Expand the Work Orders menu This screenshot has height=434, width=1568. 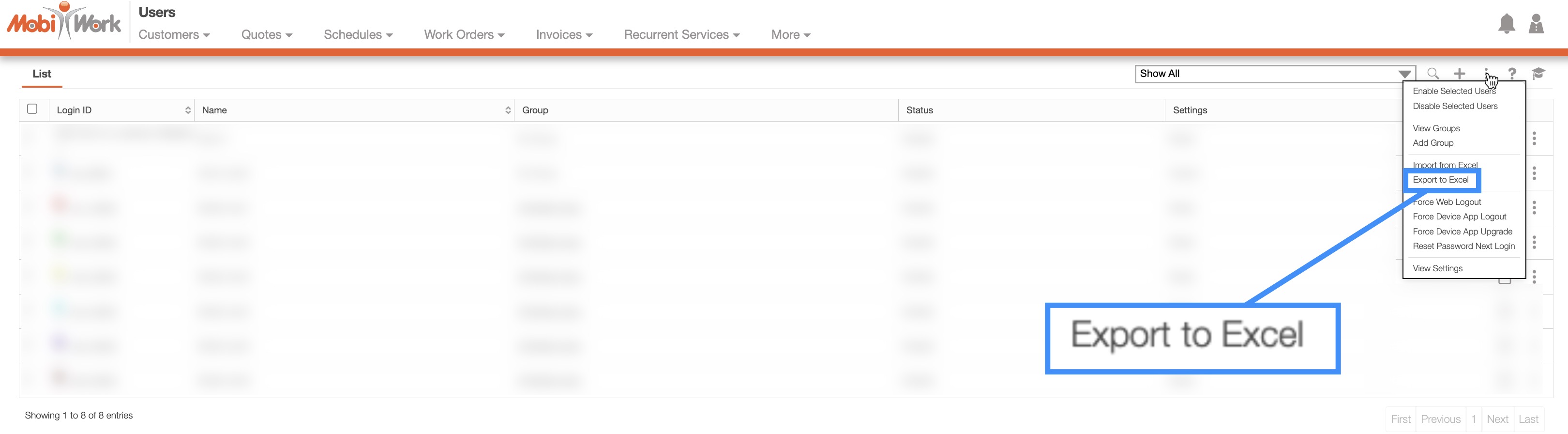(x=464, y=35)
